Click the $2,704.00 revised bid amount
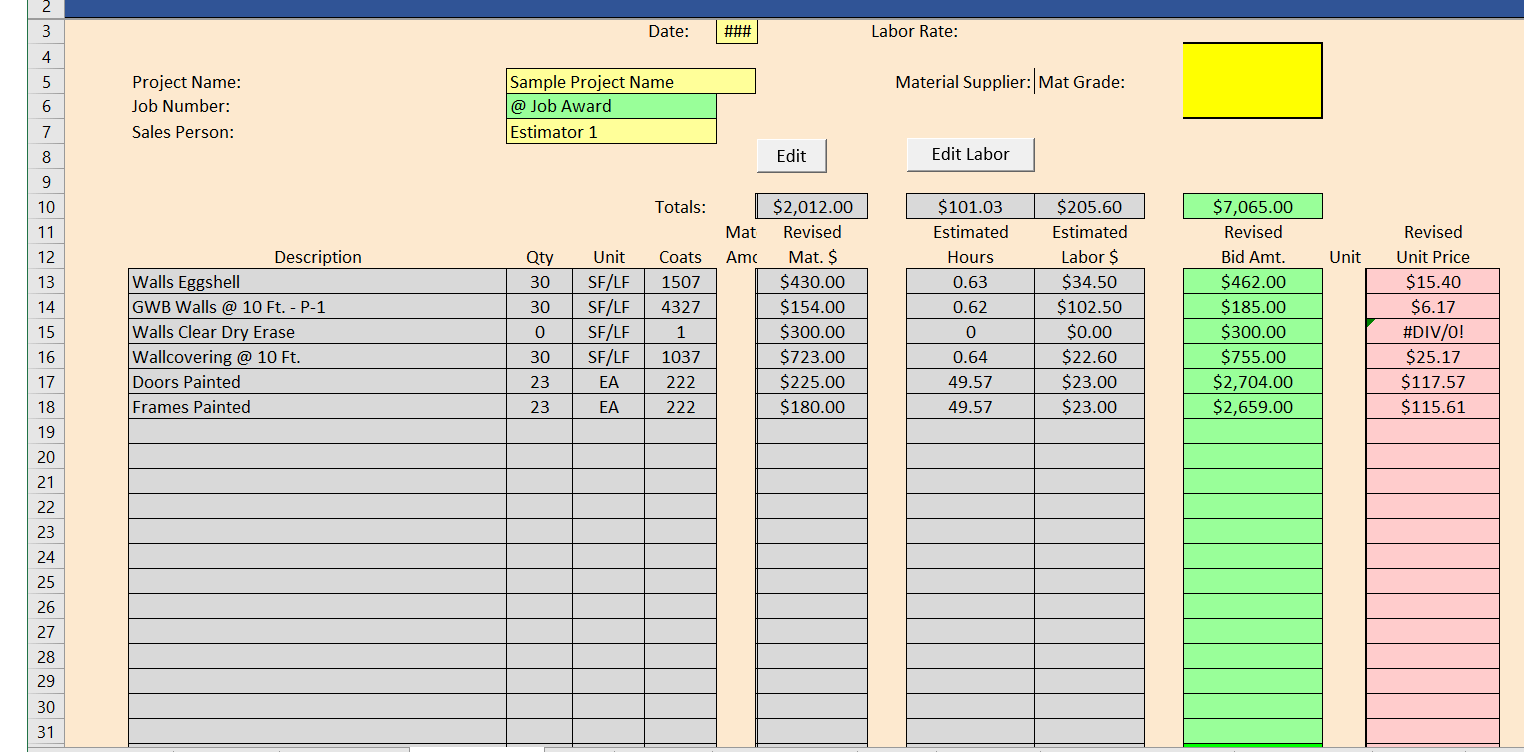 pyautogui.click(x=1252, y=382)
